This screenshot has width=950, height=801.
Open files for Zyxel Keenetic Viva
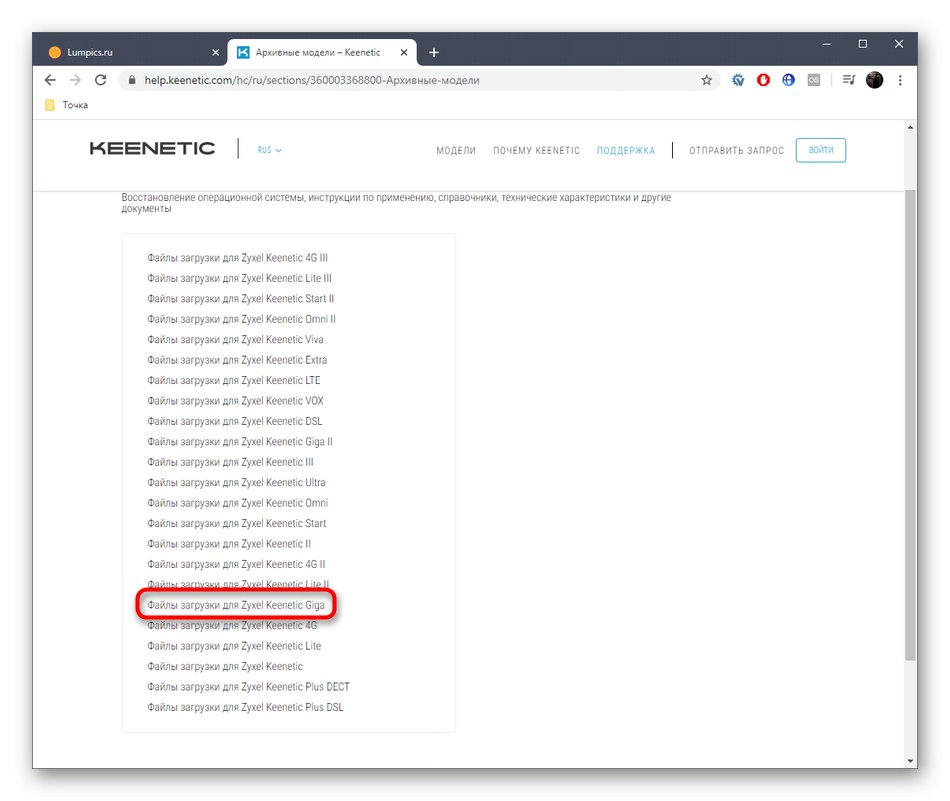(235, 339)
